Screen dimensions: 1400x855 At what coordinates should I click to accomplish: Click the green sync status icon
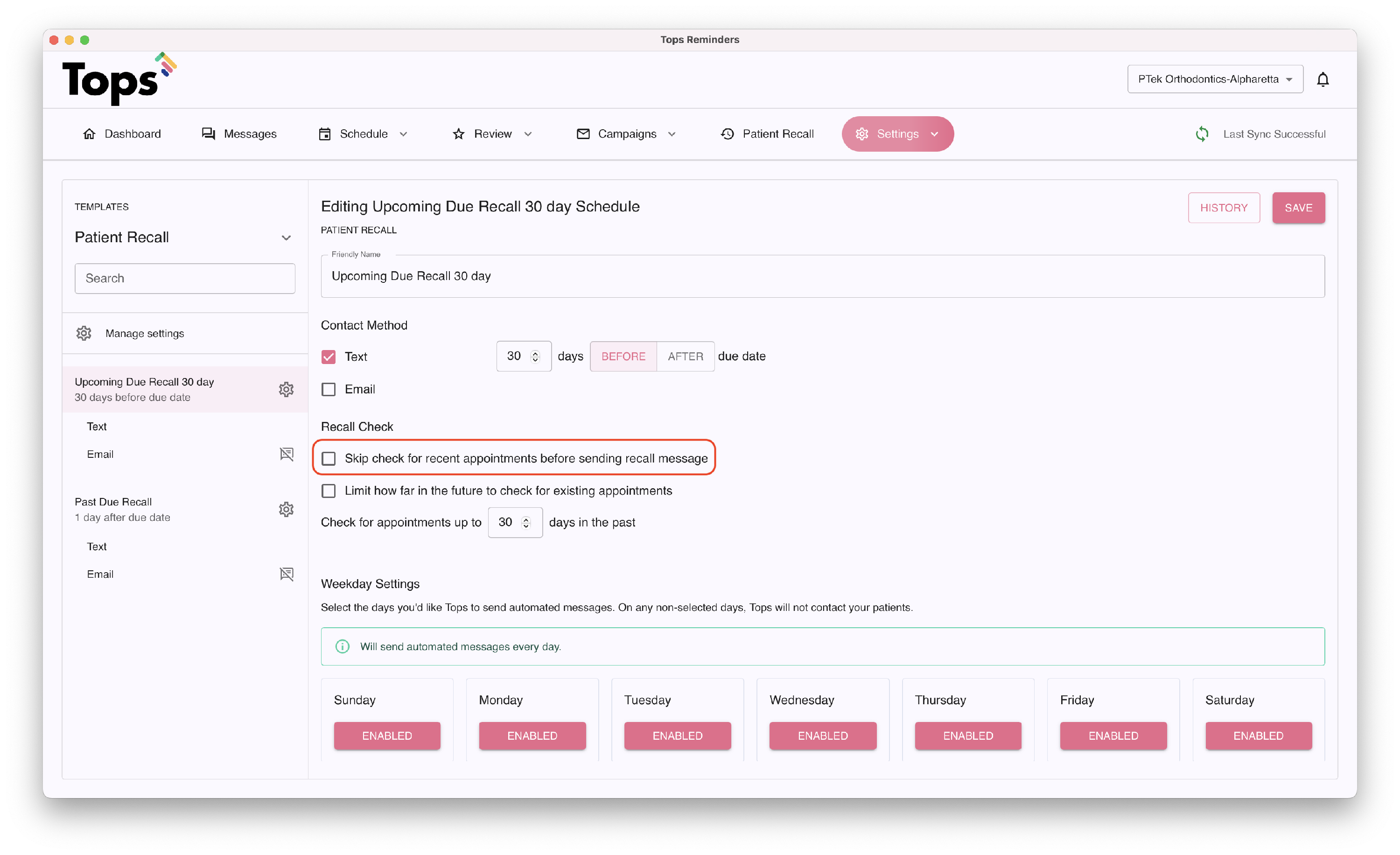1202,134
